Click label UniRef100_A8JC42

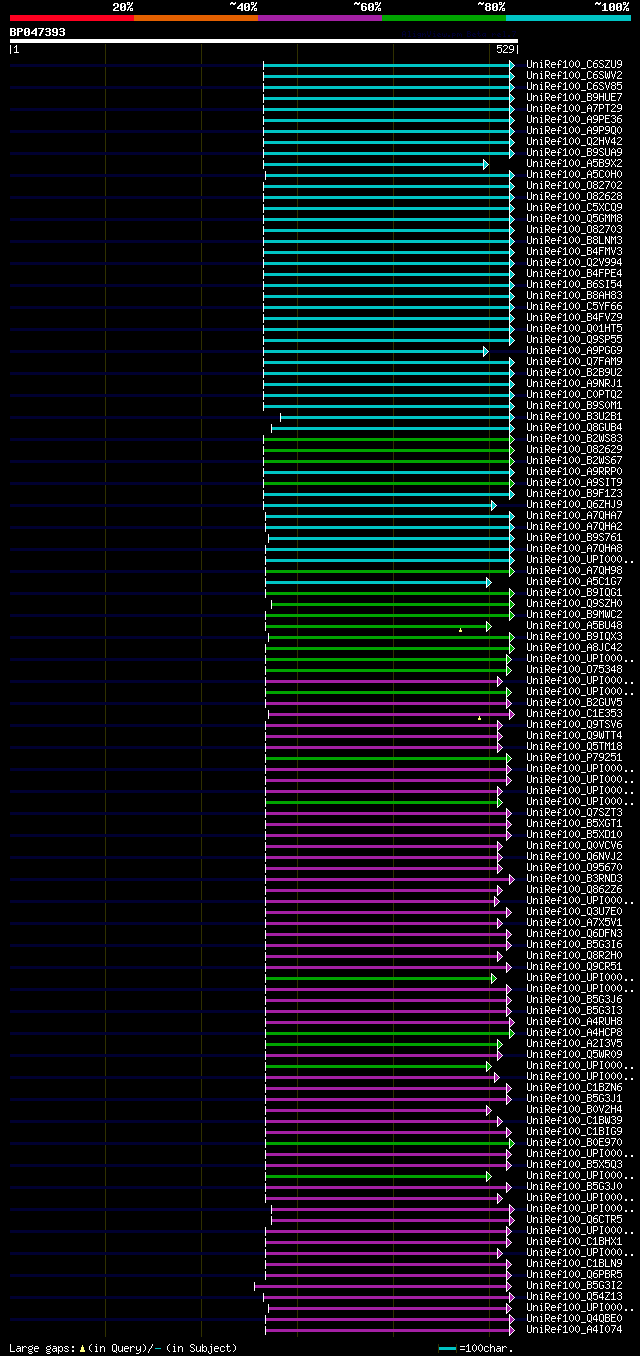pyautogui.click(x=574, y=647)
